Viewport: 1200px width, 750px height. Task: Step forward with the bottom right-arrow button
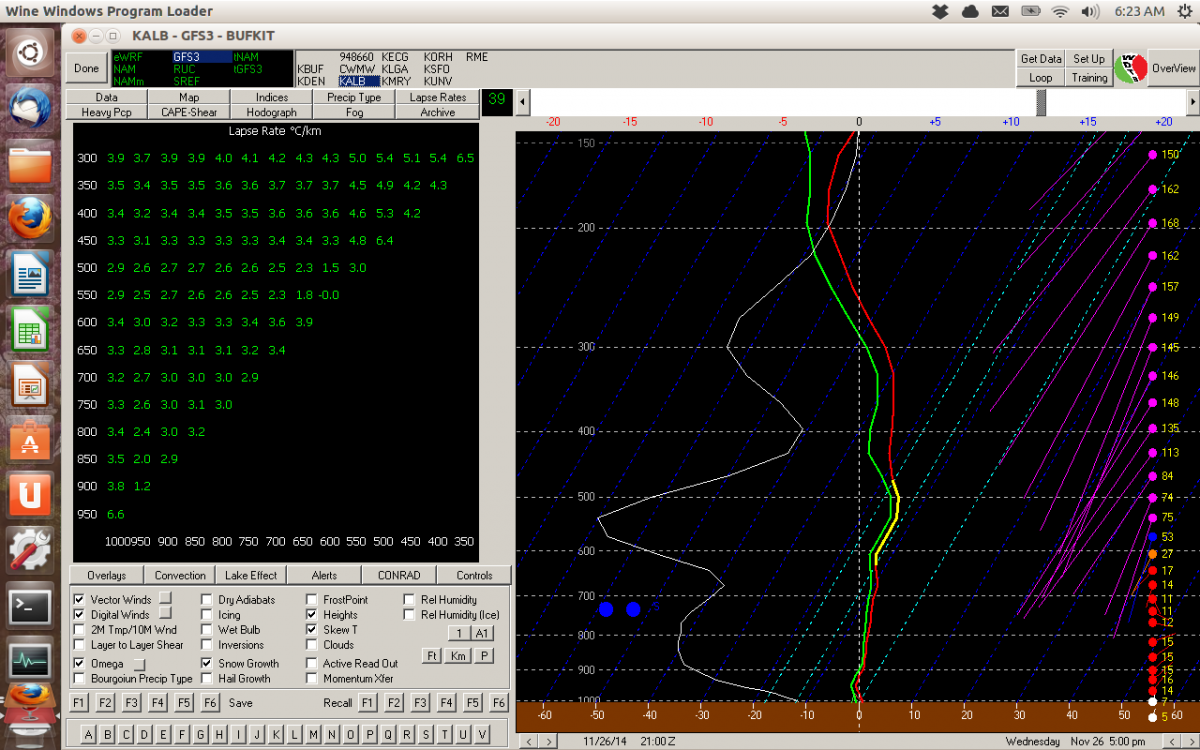tap(548, 741)
